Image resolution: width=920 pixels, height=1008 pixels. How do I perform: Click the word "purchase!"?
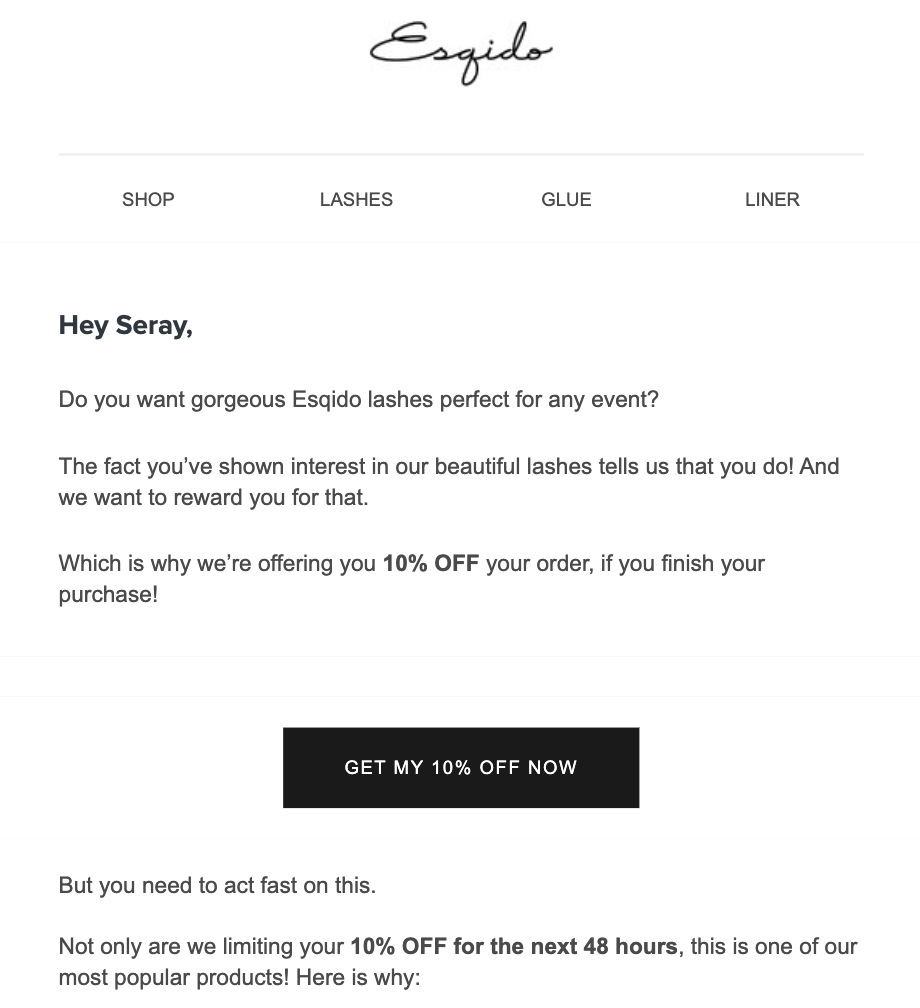click(x=108, y=595)
